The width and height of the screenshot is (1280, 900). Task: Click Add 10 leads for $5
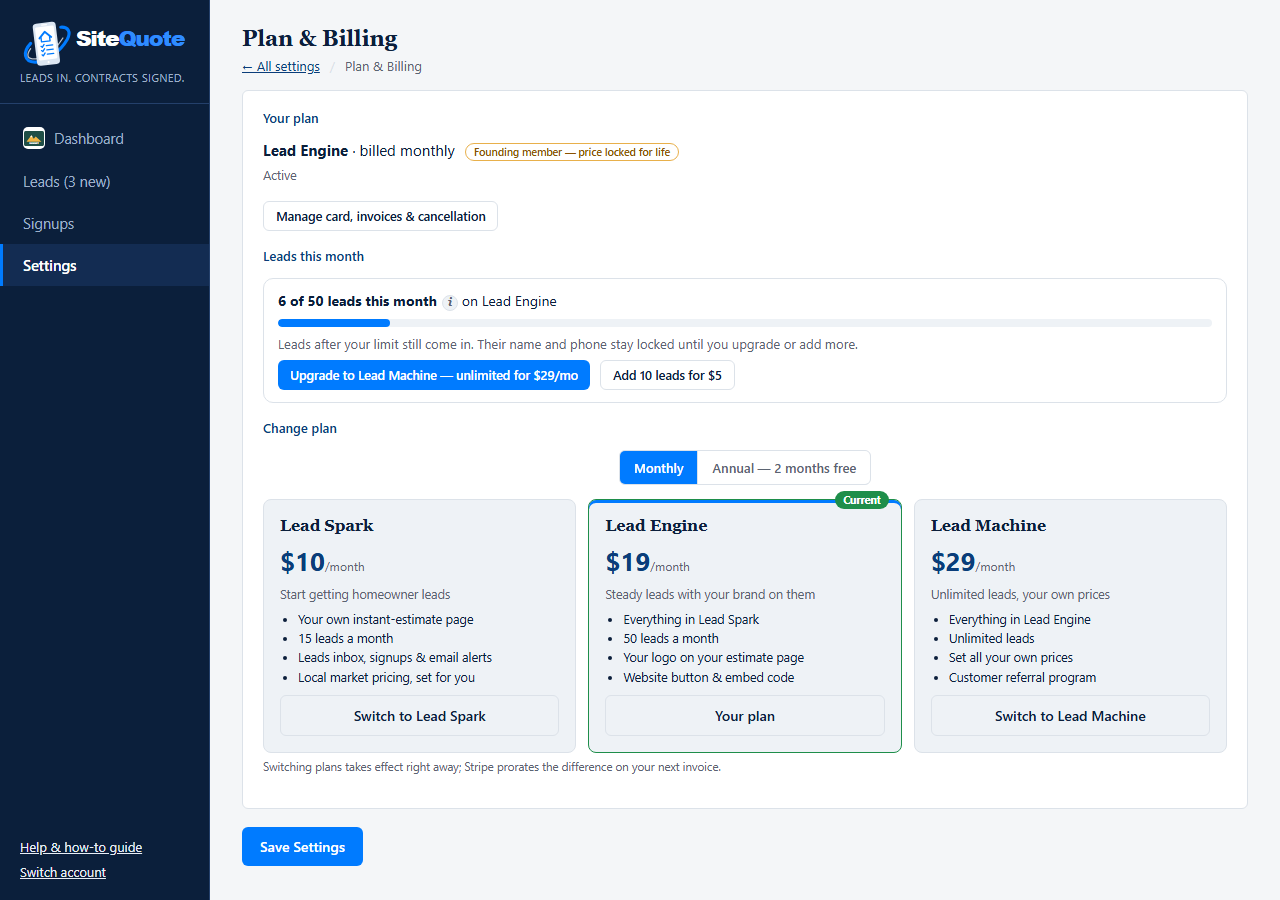667,375
